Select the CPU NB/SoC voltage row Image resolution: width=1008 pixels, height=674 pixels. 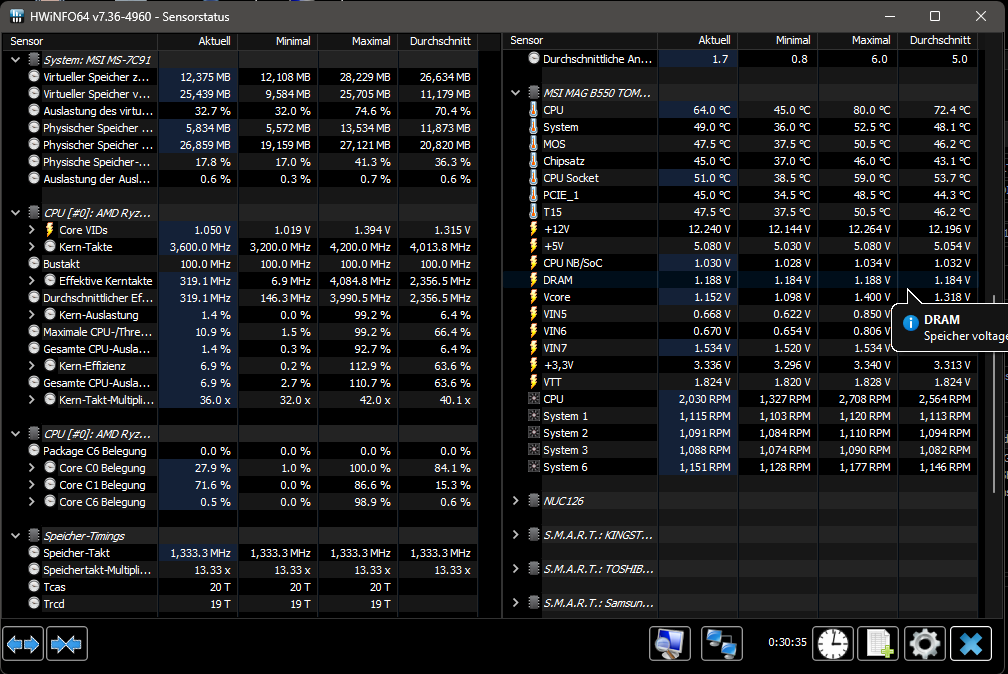741,262
